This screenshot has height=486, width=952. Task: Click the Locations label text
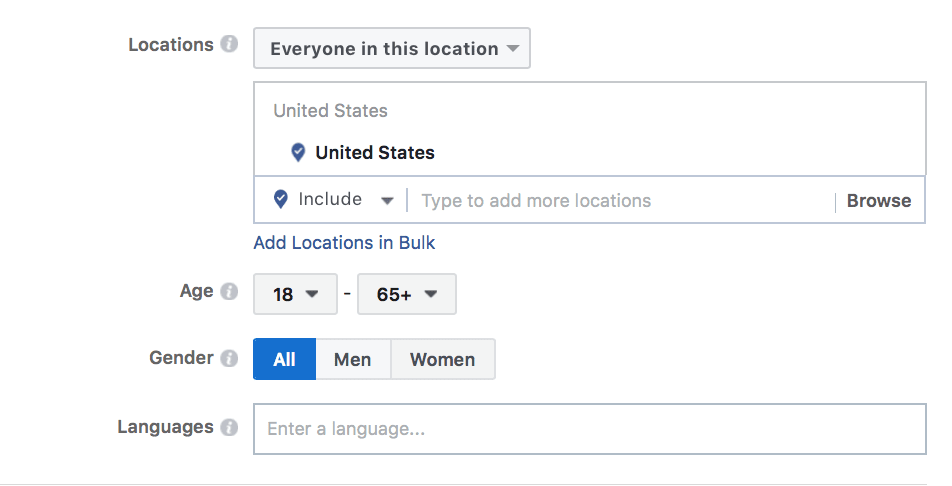pos(171,45)
